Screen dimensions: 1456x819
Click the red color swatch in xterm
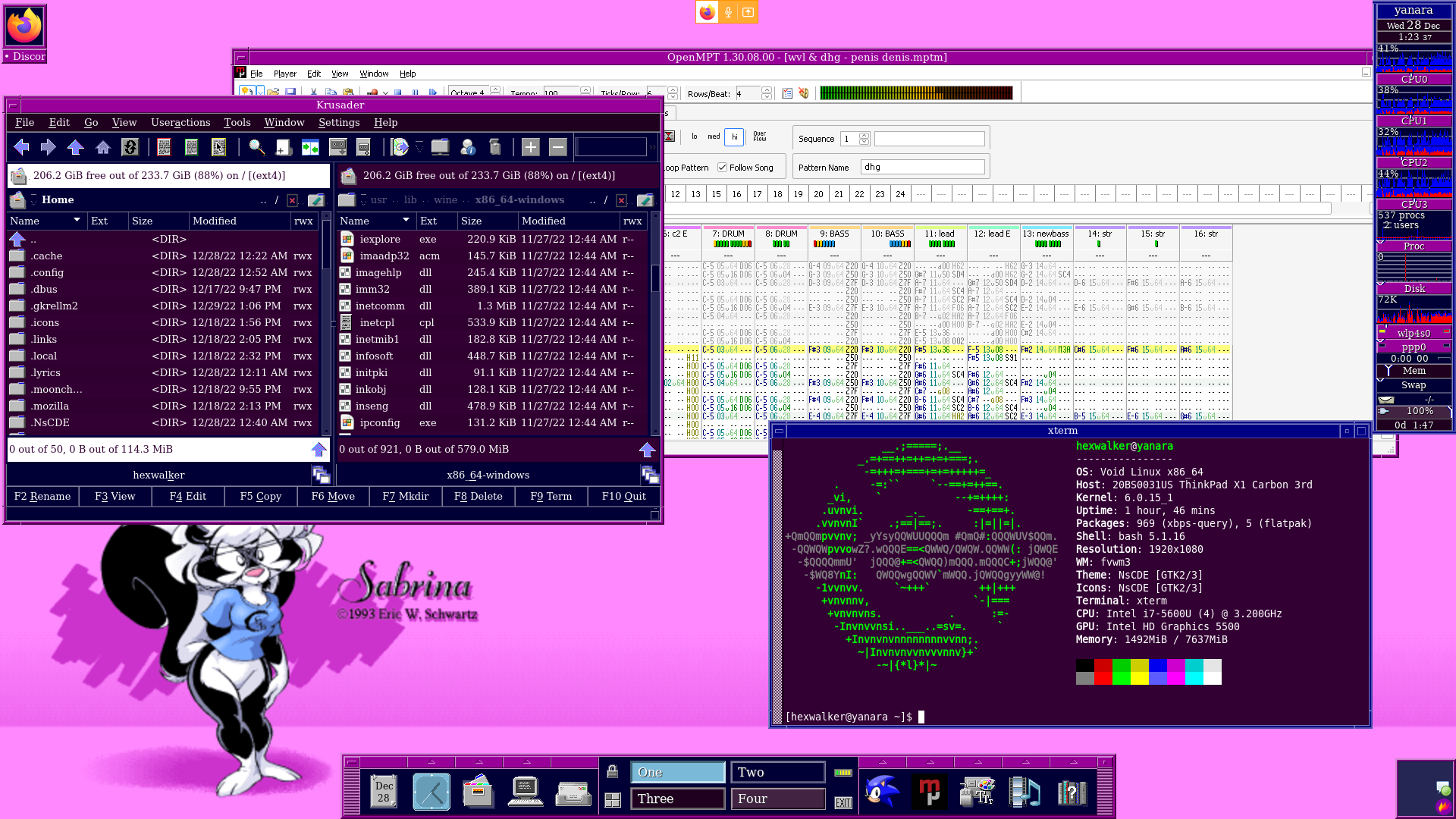(x=1103, y=665)
